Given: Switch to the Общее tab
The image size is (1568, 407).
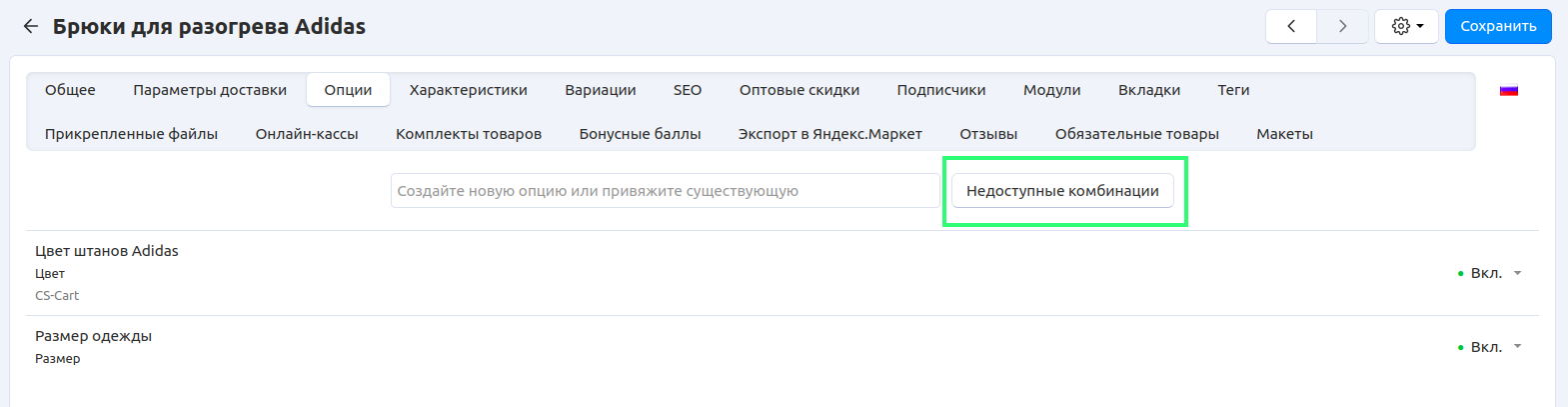Looking at the screenshot, I should tap(70, 90).
